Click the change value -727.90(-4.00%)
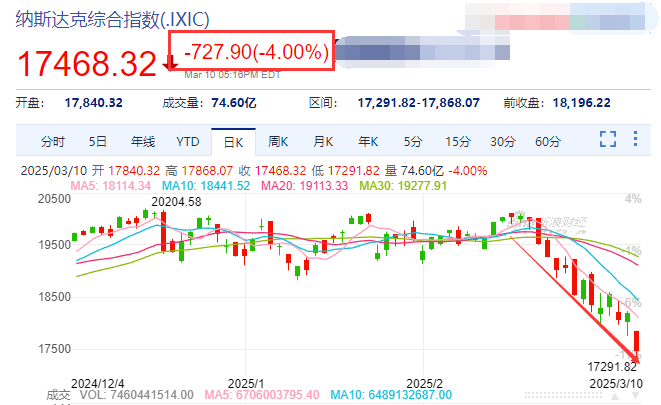Viewport: 661px width, 405px height. pyautogui.click(x=256, y=52)
